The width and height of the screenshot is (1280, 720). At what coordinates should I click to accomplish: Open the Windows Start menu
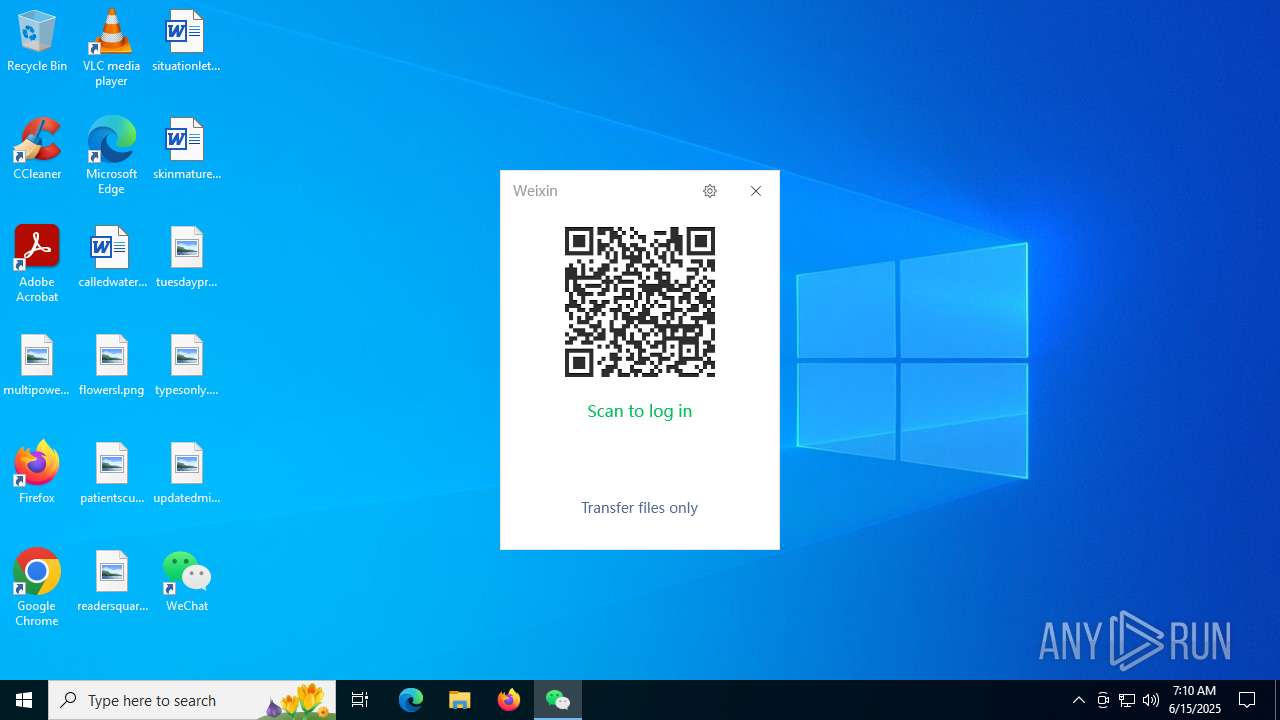[x=24, y=700]
